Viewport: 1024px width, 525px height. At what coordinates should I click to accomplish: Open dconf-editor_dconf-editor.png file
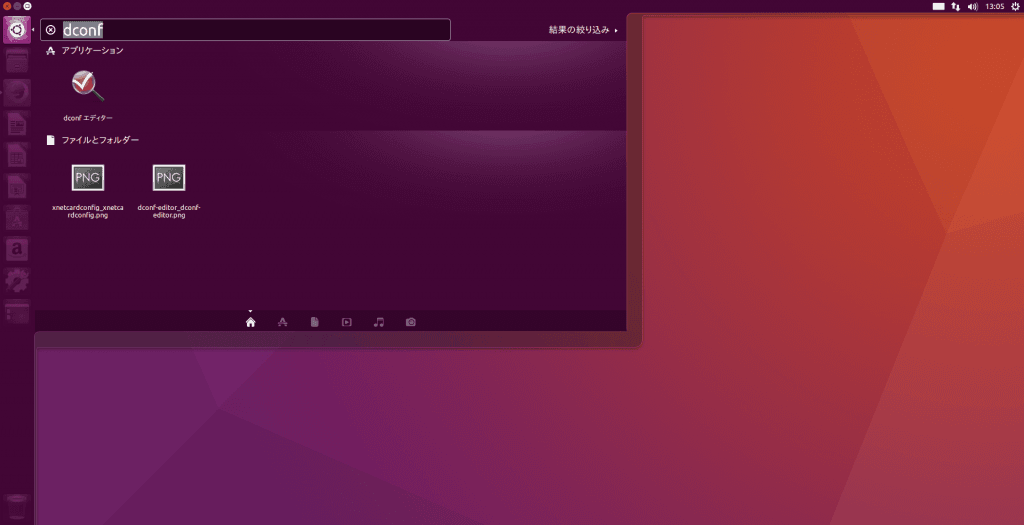169,178
